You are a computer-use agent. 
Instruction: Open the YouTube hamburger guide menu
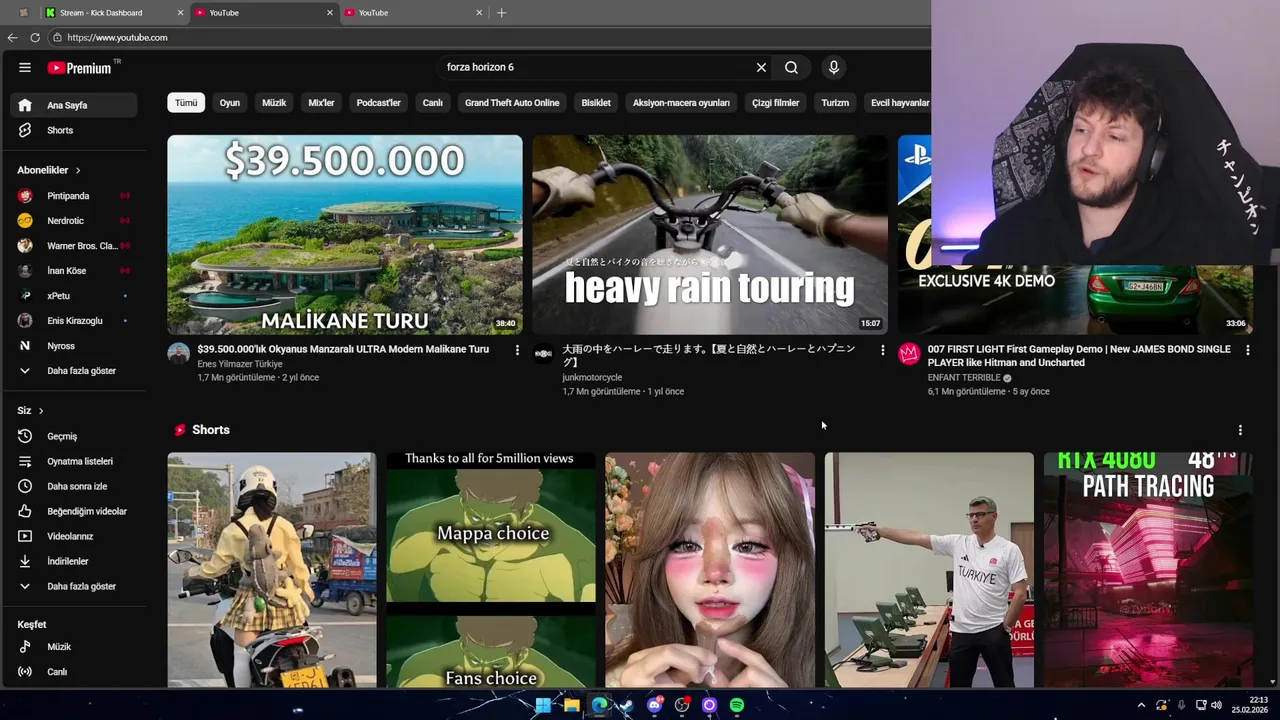(x=24, y=67)
